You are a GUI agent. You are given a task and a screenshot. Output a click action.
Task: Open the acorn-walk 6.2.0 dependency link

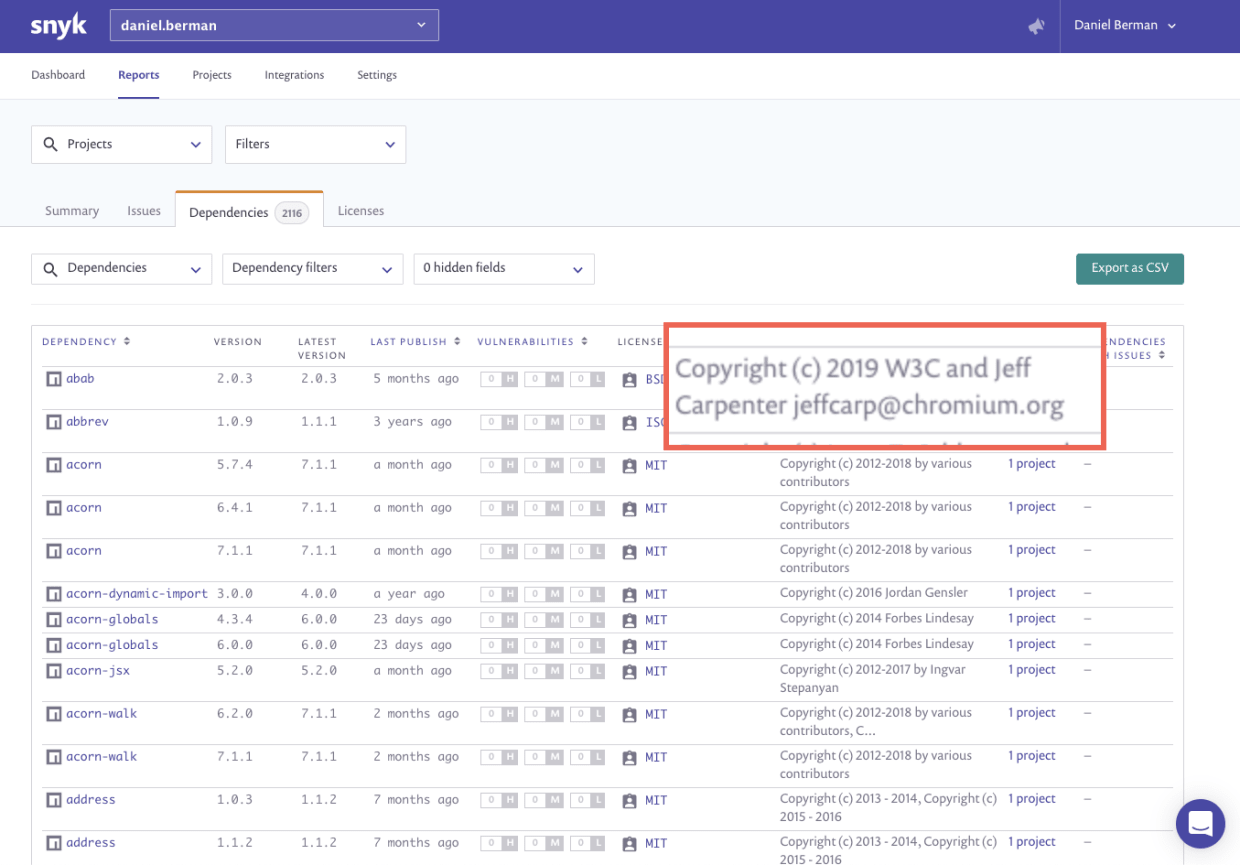(x=101, y=714)
